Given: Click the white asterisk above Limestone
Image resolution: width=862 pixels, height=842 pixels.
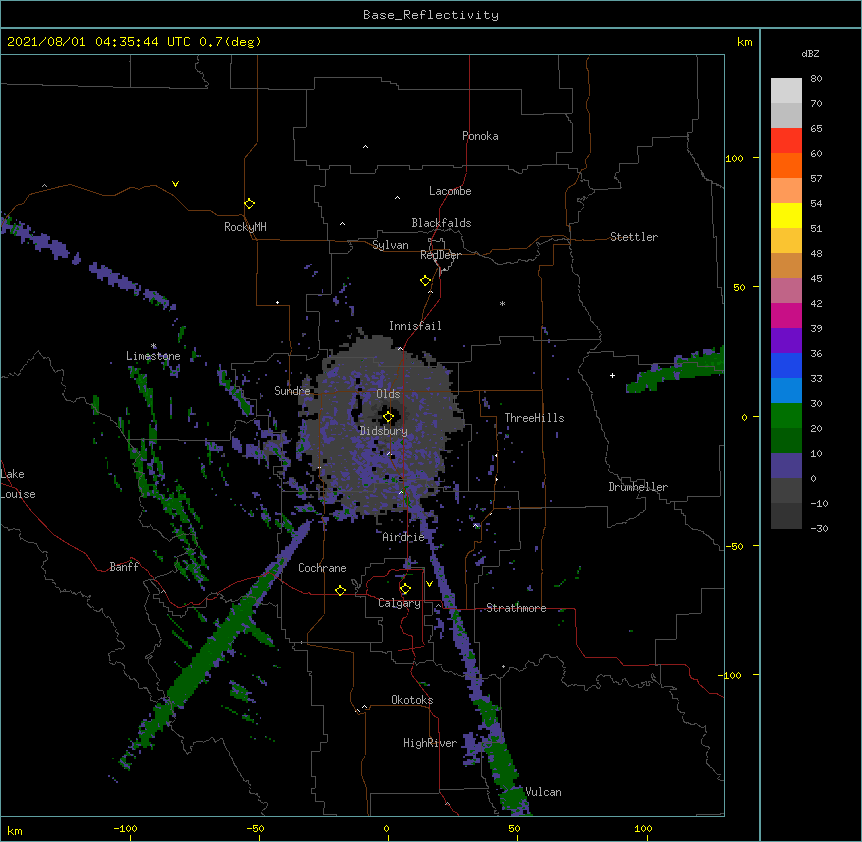Looking at the screenshot, I should click(x=154, y=346).
